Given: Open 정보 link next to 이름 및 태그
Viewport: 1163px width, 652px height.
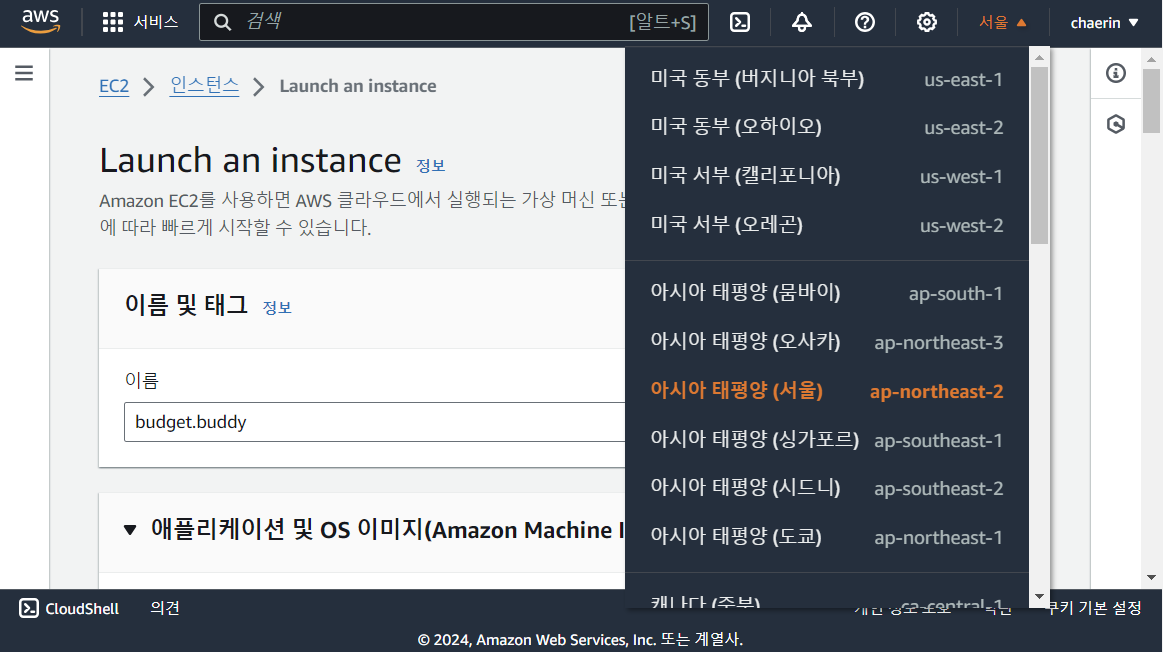Looking at the screenshot, I should point(277,307).
